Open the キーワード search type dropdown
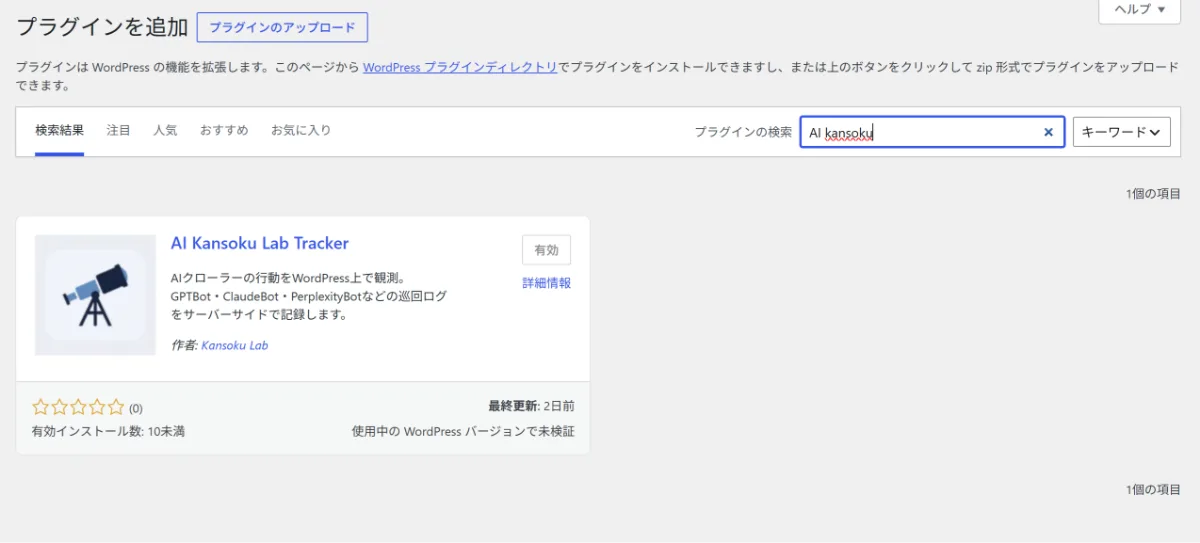 point(1121,132)
